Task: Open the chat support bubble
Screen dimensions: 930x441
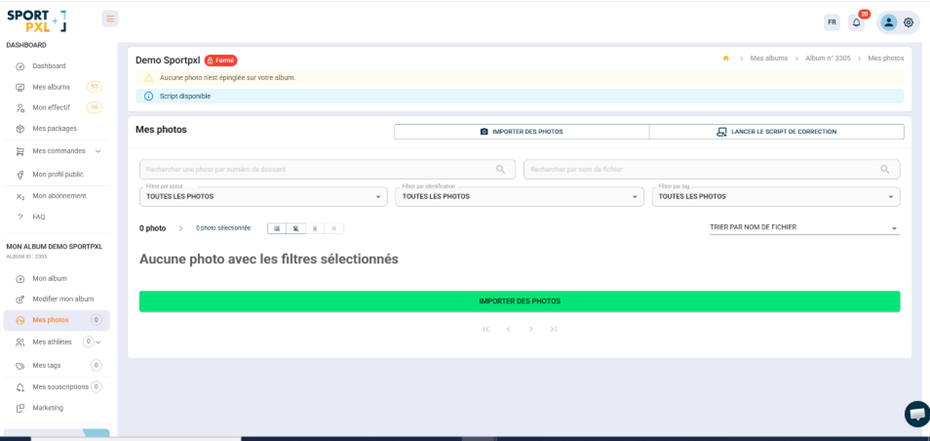Action: click(916, 413)
